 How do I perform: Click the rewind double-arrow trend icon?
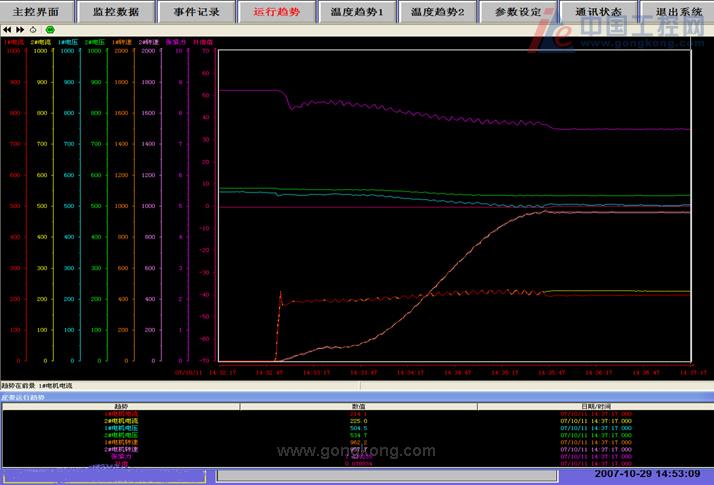coord(7,31)
